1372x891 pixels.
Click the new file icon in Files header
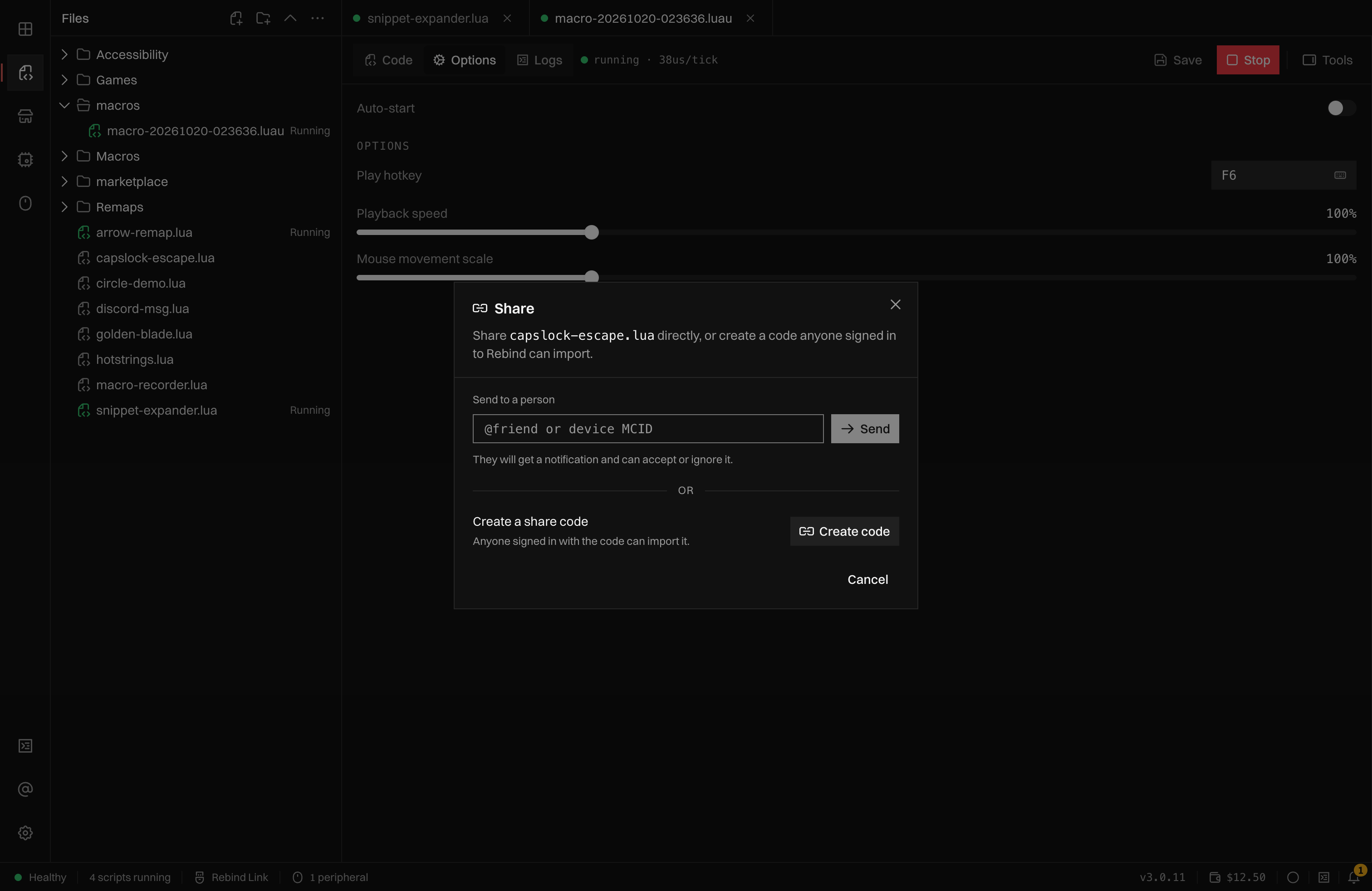236,19
